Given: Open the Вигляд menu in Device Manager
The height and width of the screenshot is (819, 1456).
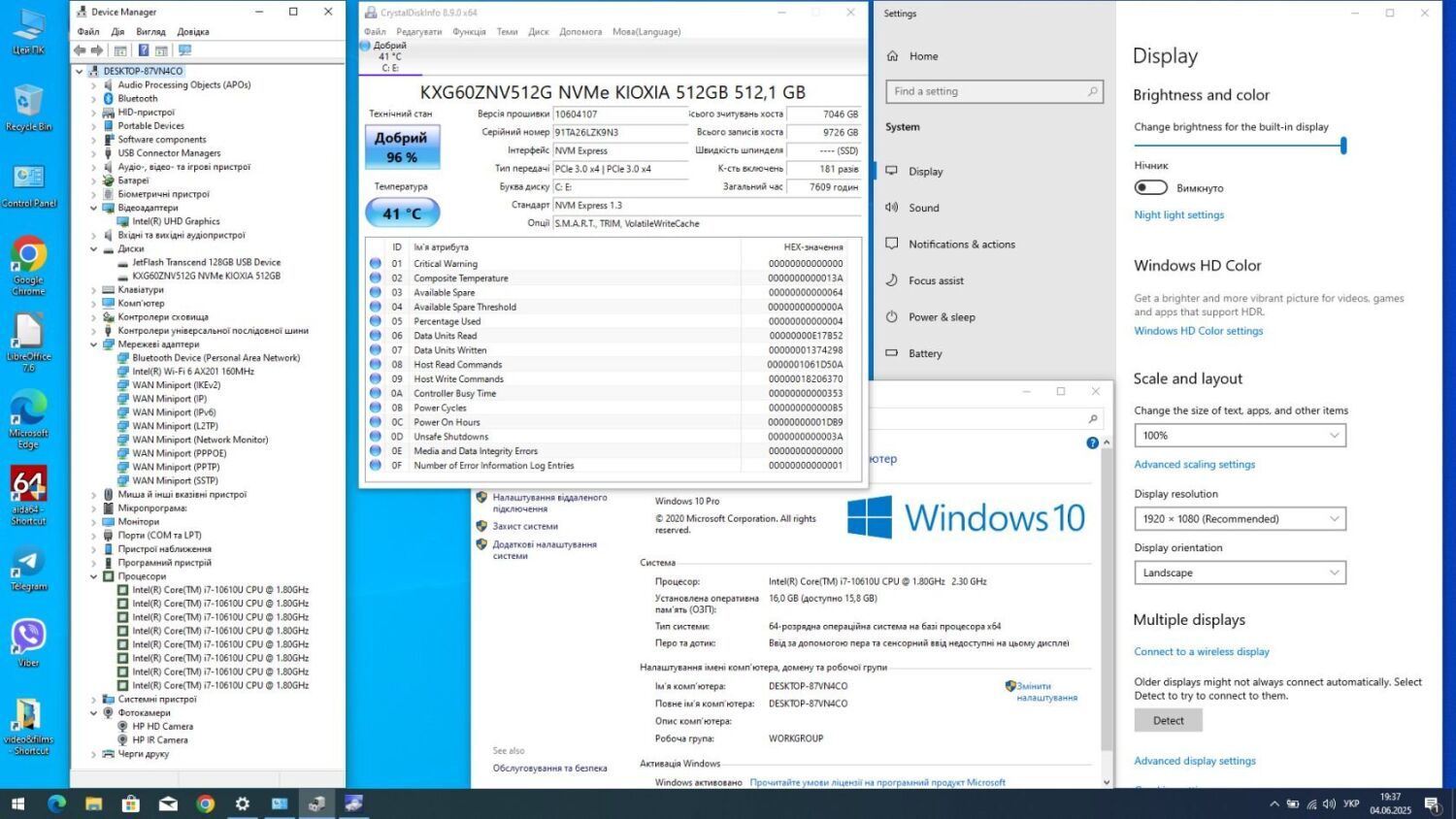Looking at the screenshot, I should coord(150,32).
